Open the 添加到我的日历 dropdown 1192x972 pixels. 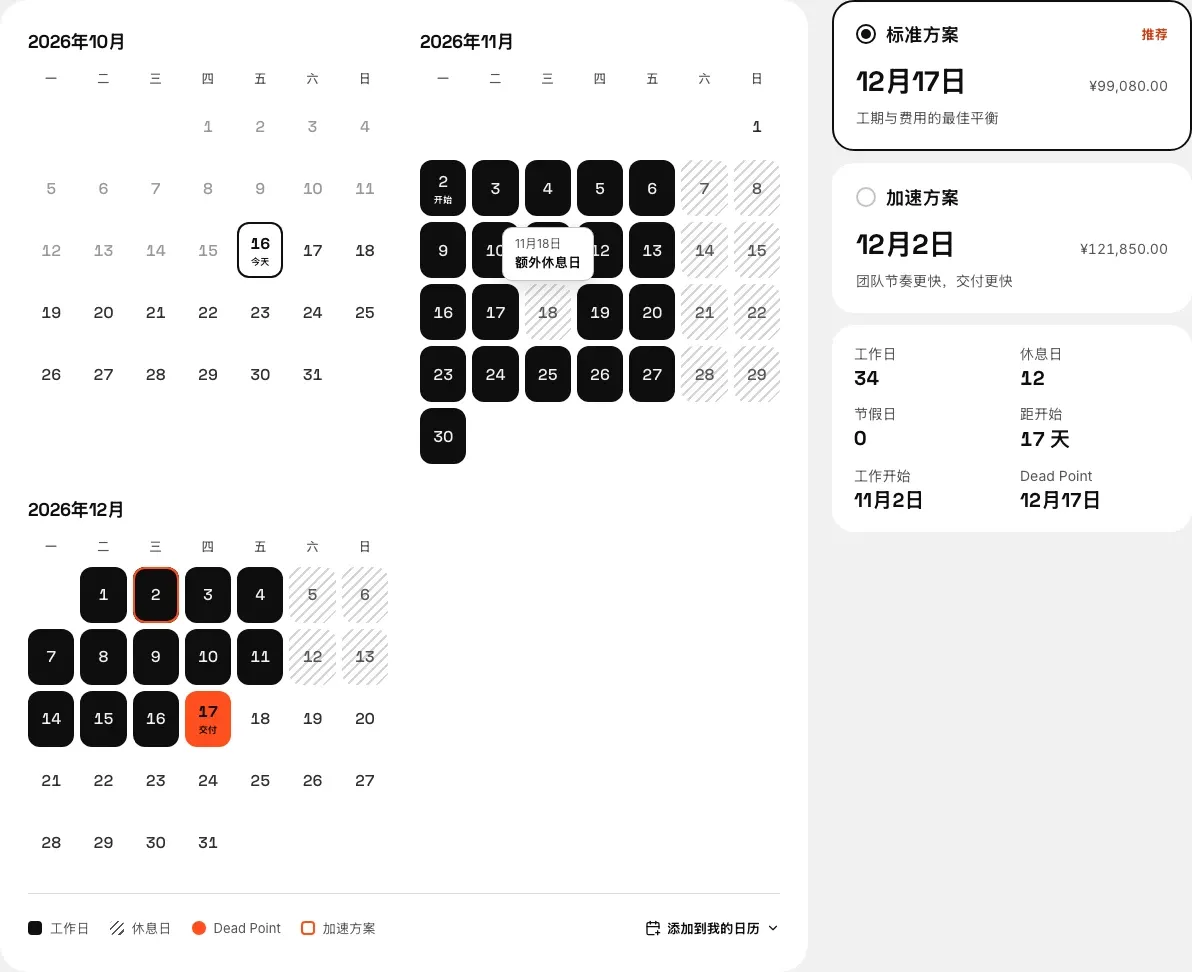pos(712,928)
